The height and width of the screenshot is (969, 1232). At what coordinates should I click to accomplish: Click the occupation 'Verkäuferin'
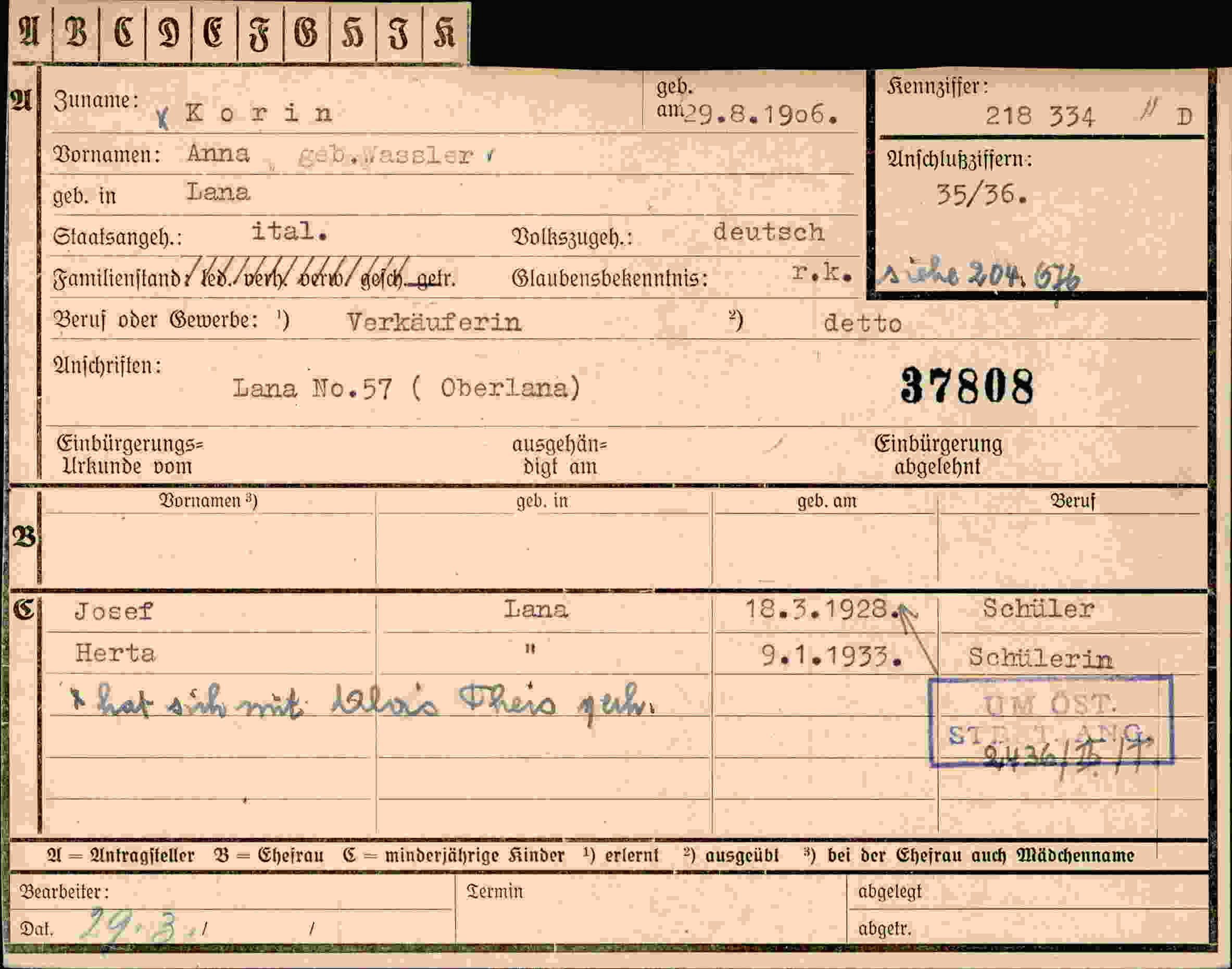tap(434, 322)
